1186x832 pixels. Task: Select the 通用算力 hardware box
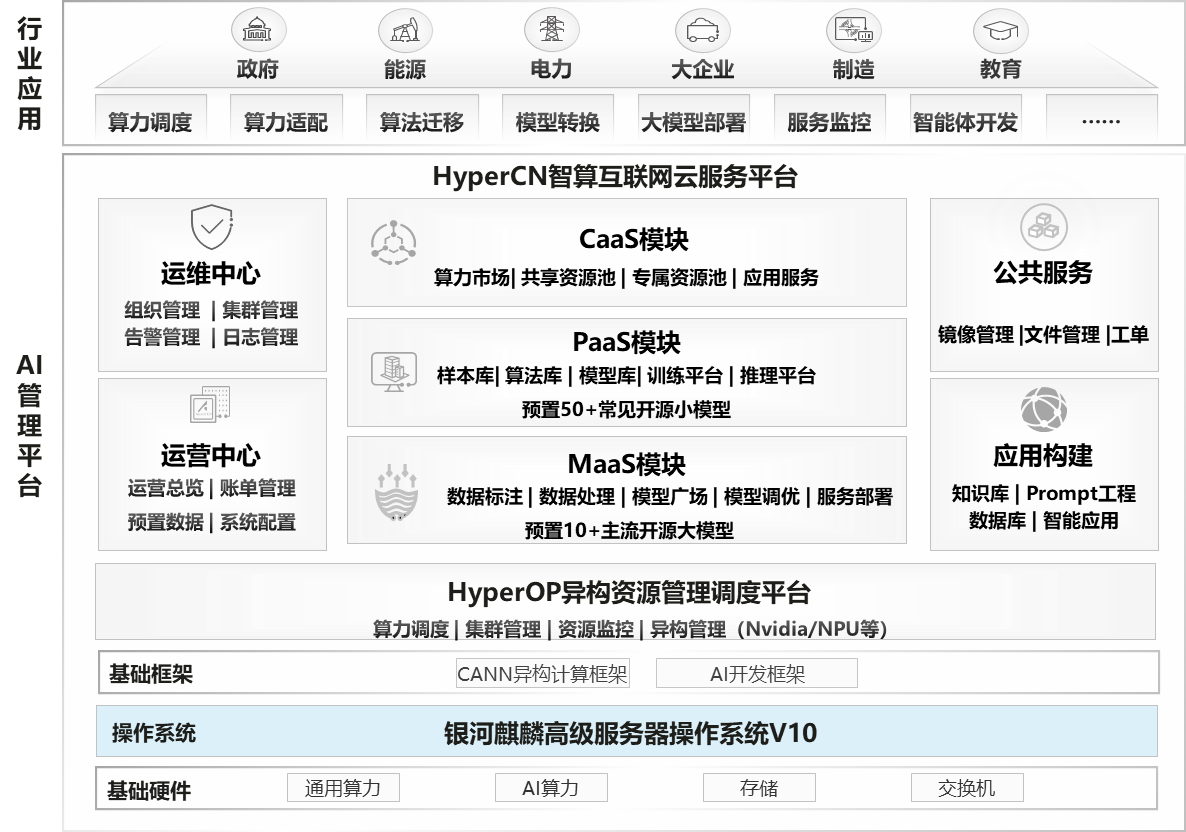click(x=343, y=788)
